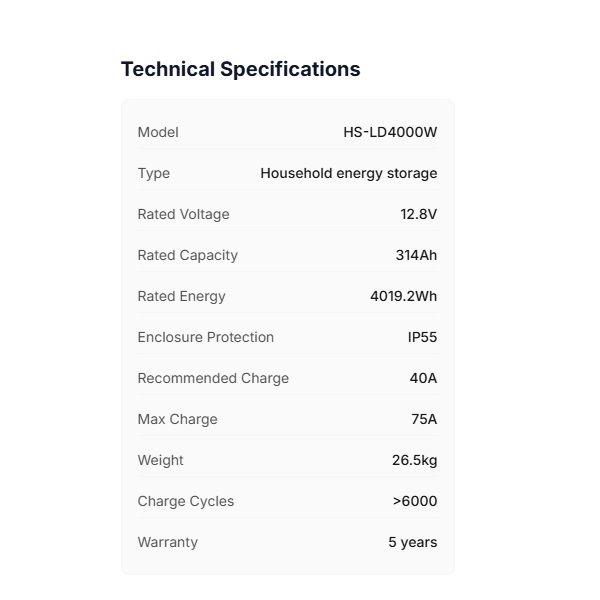Select the IP55 protection rating

pos(422,337)
